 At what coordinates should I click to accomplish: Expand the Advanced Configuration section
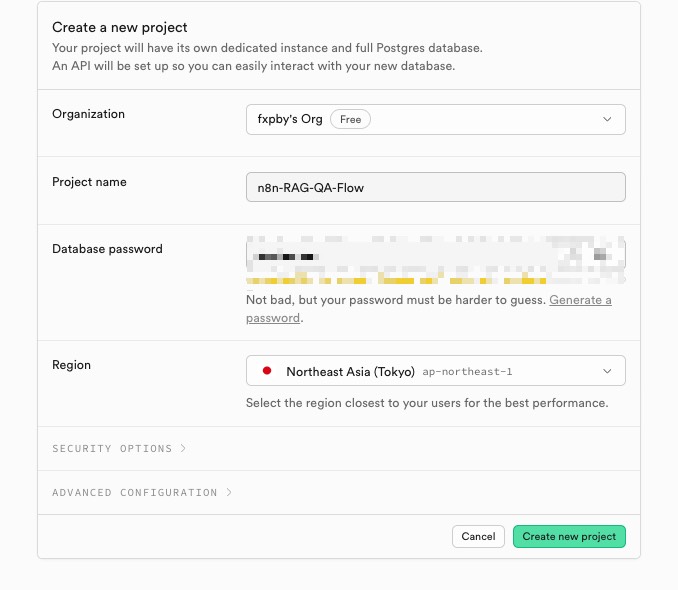click(x=135, y=493)
